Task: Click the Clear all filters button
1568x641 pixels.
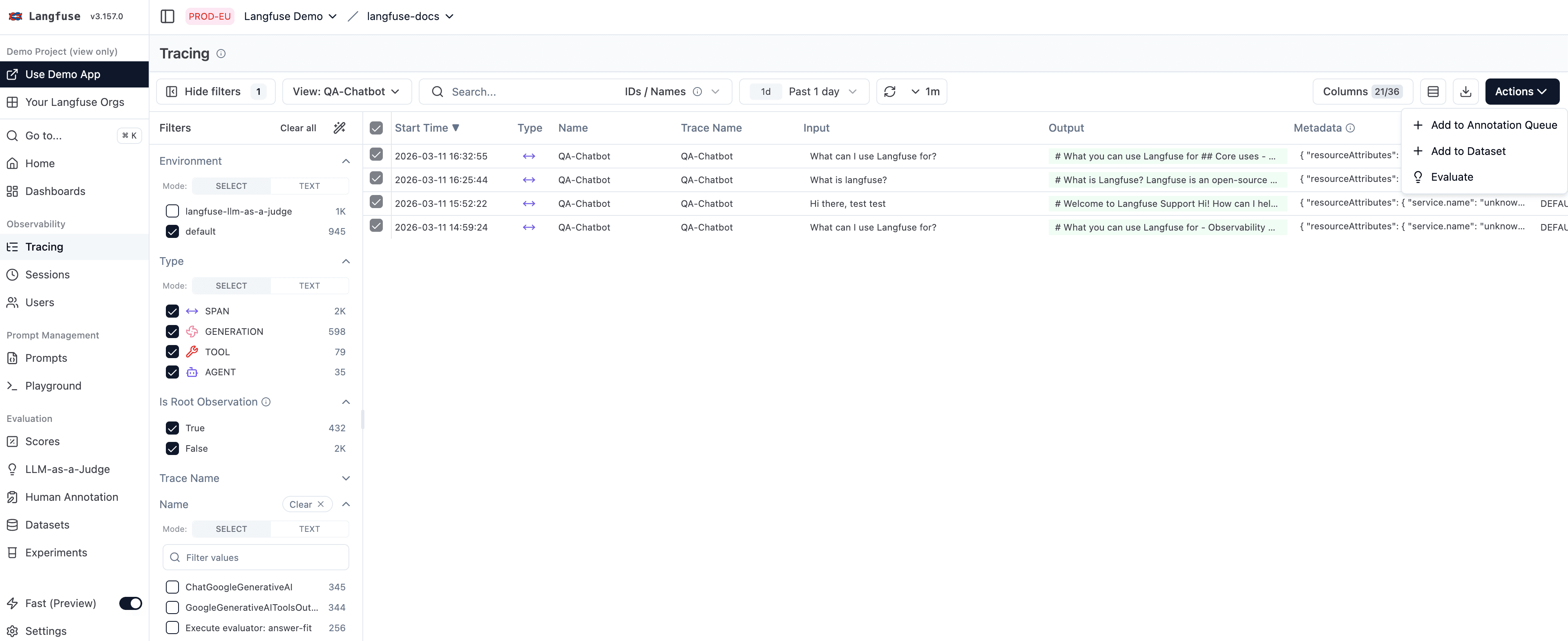Action: [x=298, y=128]
